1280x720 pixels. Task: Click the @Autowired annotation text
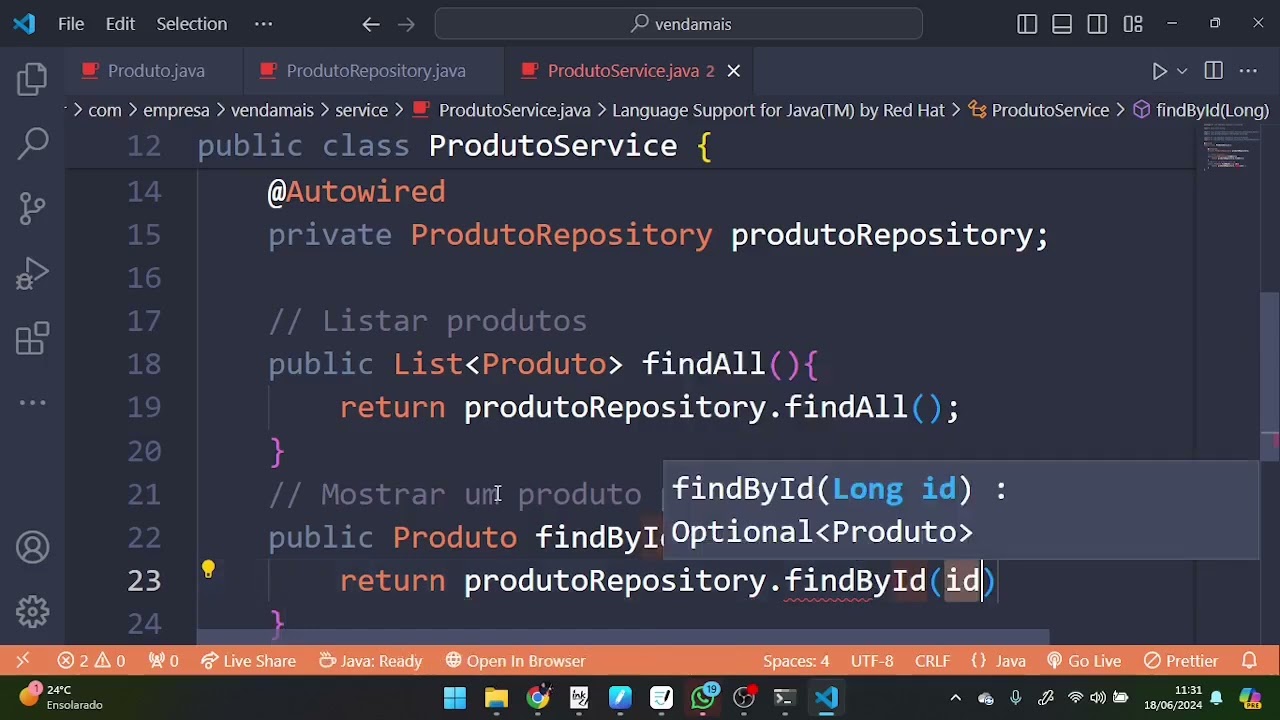tap(356, 191)
